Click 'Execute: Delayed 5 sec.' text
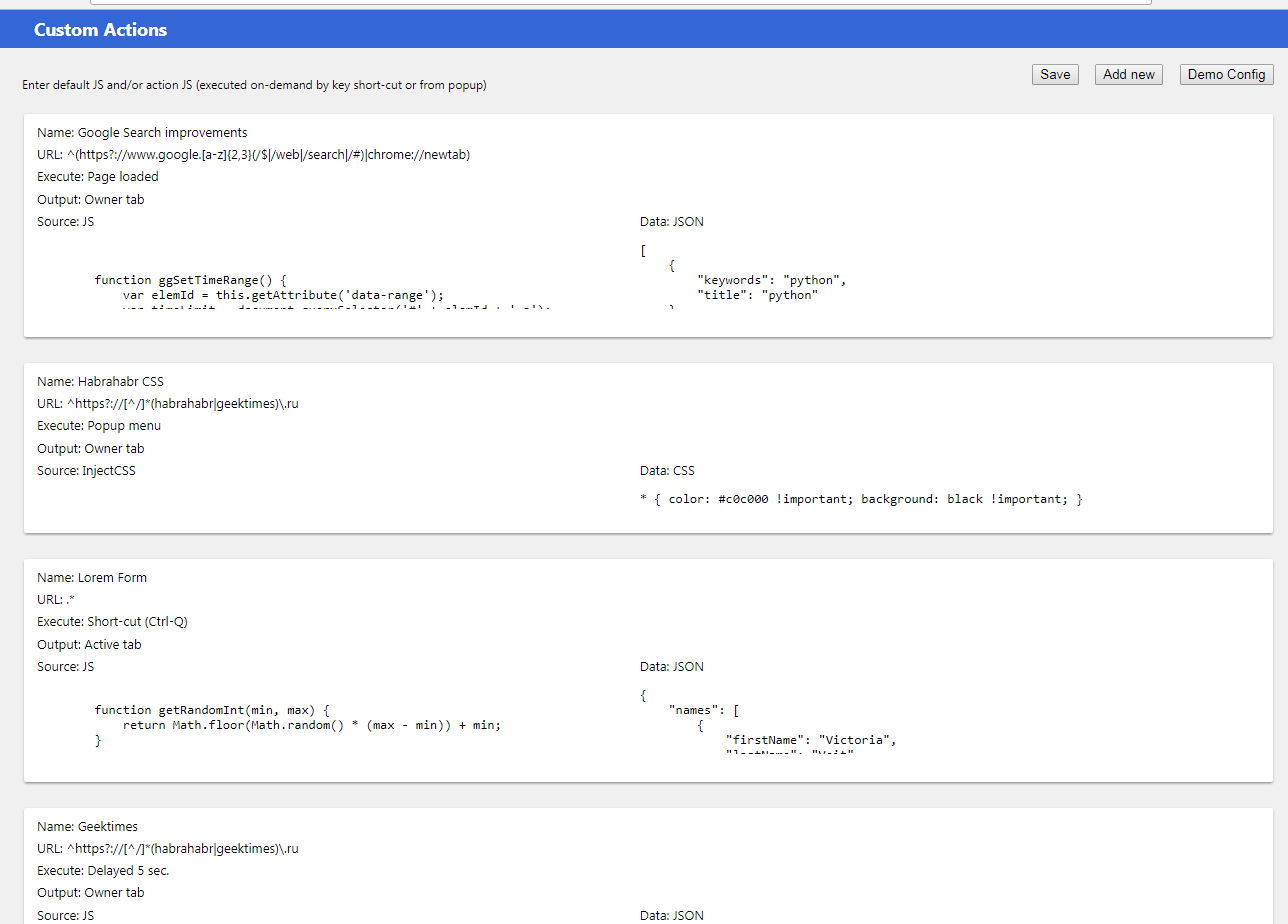The width and height of the screenshot is (1288, 924). tap(103, 871)
